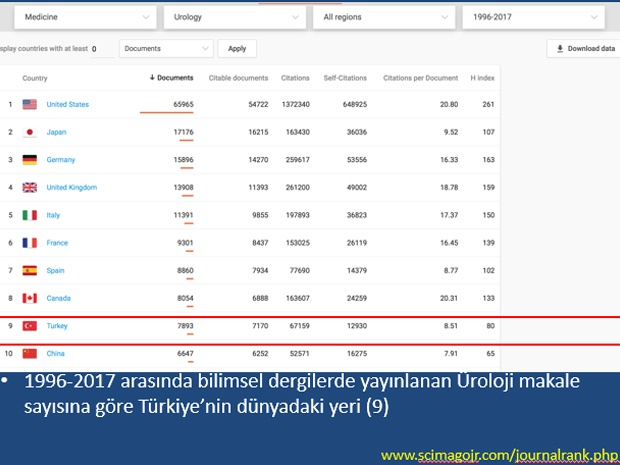This screenshot has height=465, width=620.
Task: Sort table by Documents column header
Action: [x=172, y=78]
